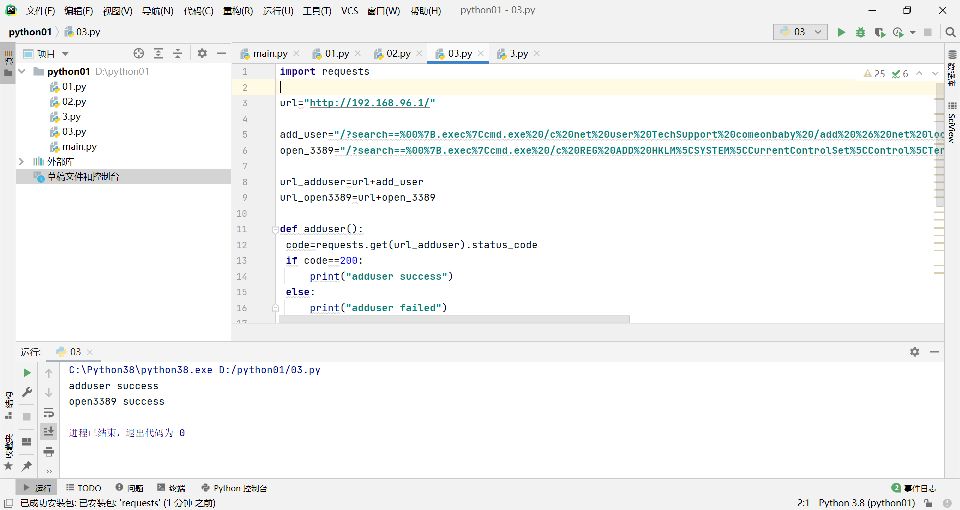Click the down arrow in run console
This screenshot has height=510, width=960.
coord(49,392)
